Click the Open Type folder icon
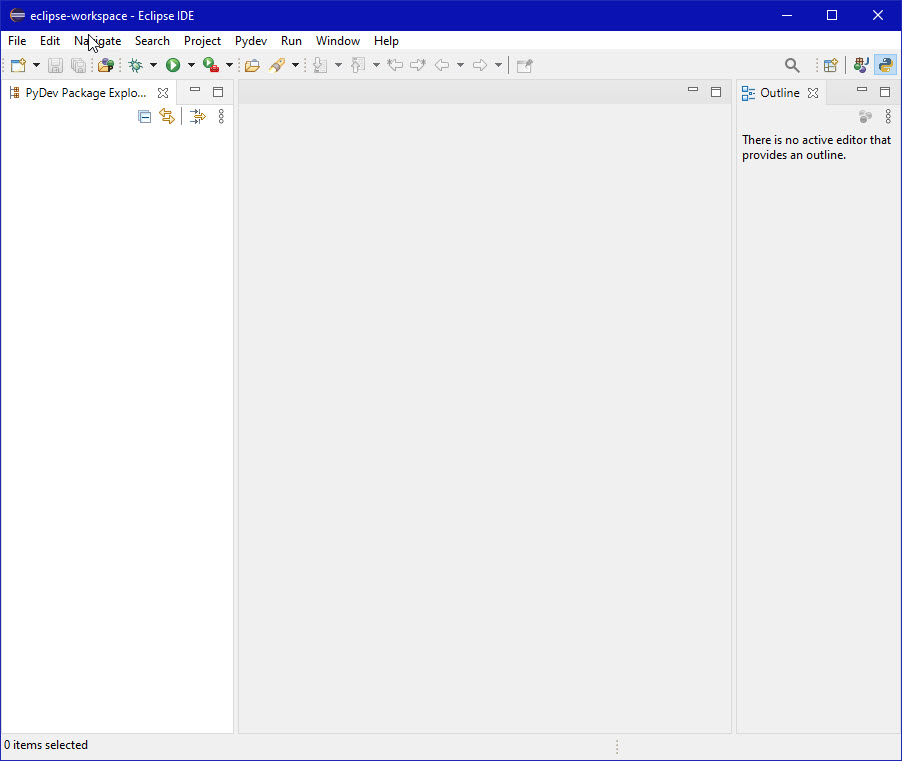Screen dimensions: 902x761 (252, 65)
